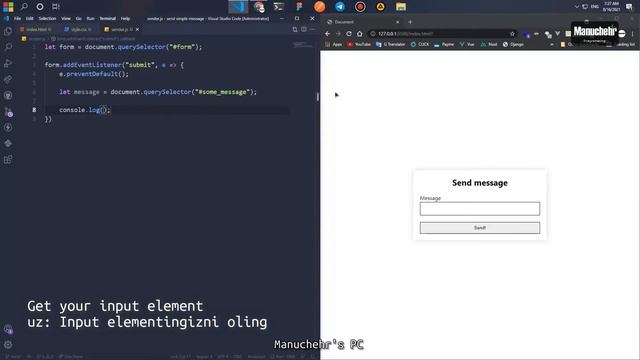Go to Chrome home page button
This screenshot has height=360, width=640.
click(360, 34)
